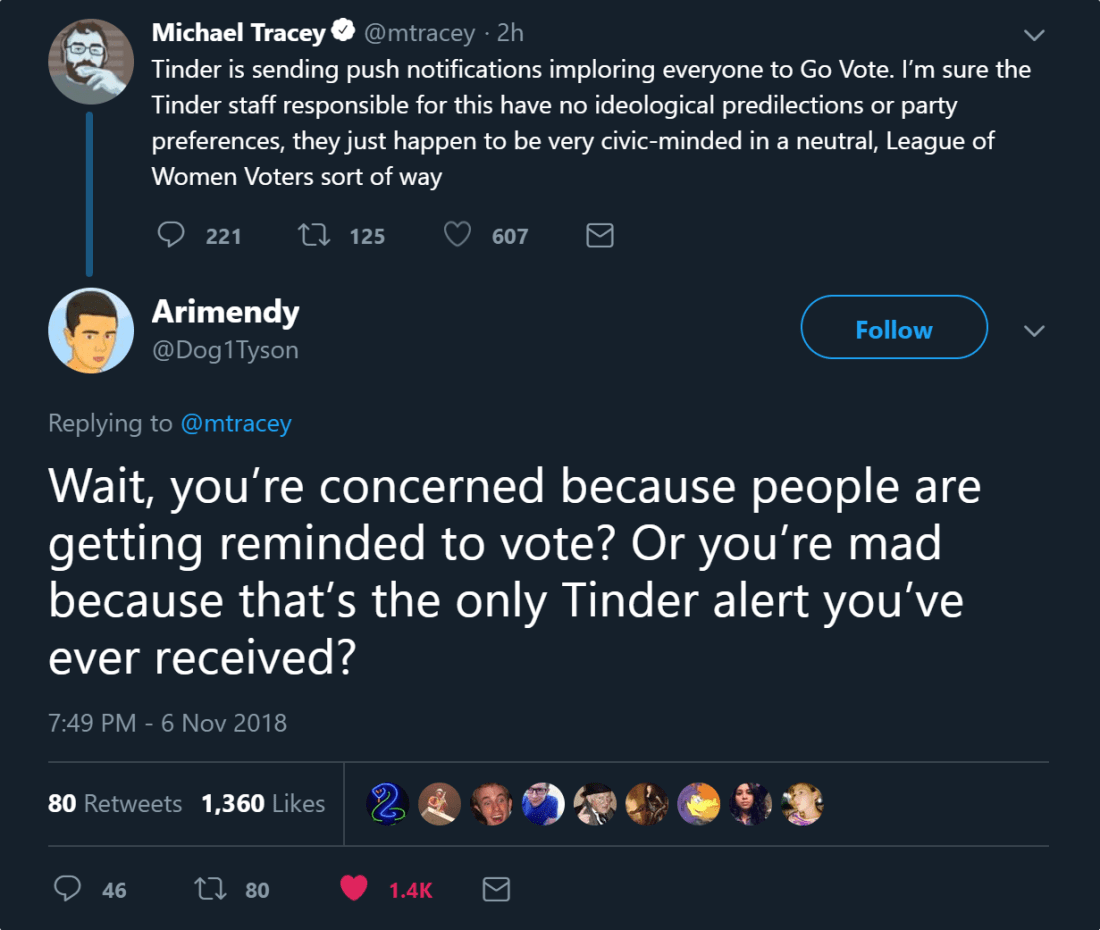View the 1,360 Likes list
This screenshot has height=930, width=1100.
coord(263,803)
